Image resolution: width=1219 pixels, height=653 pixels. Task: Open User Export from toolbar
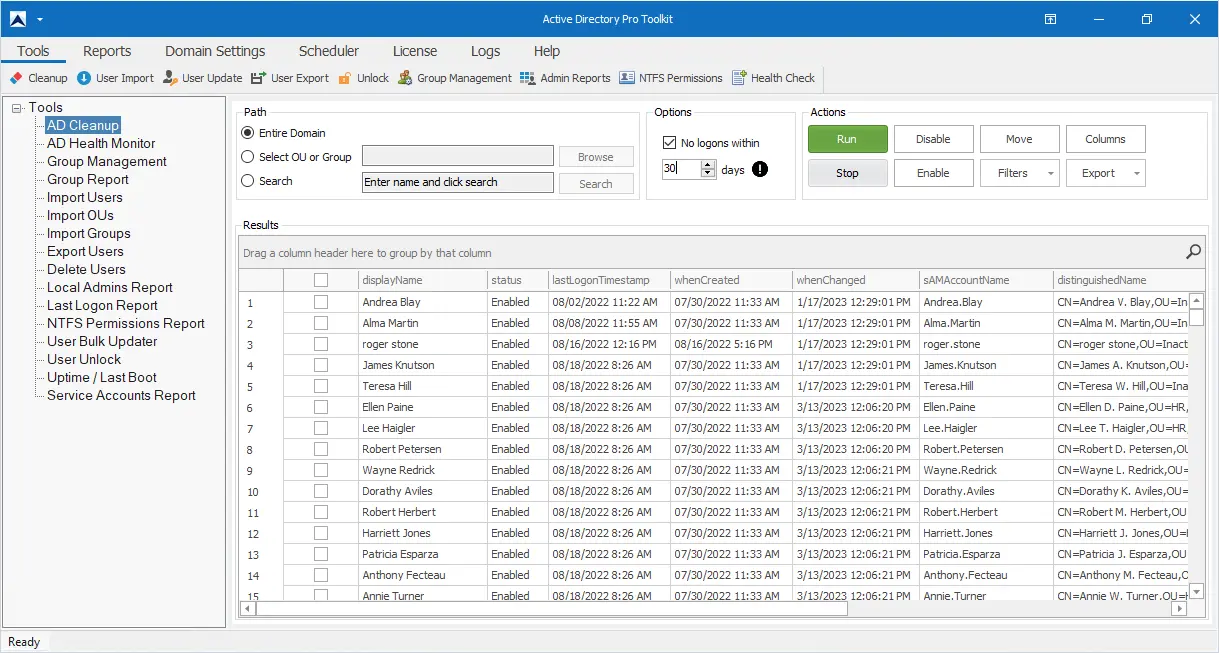pos(289,78)
